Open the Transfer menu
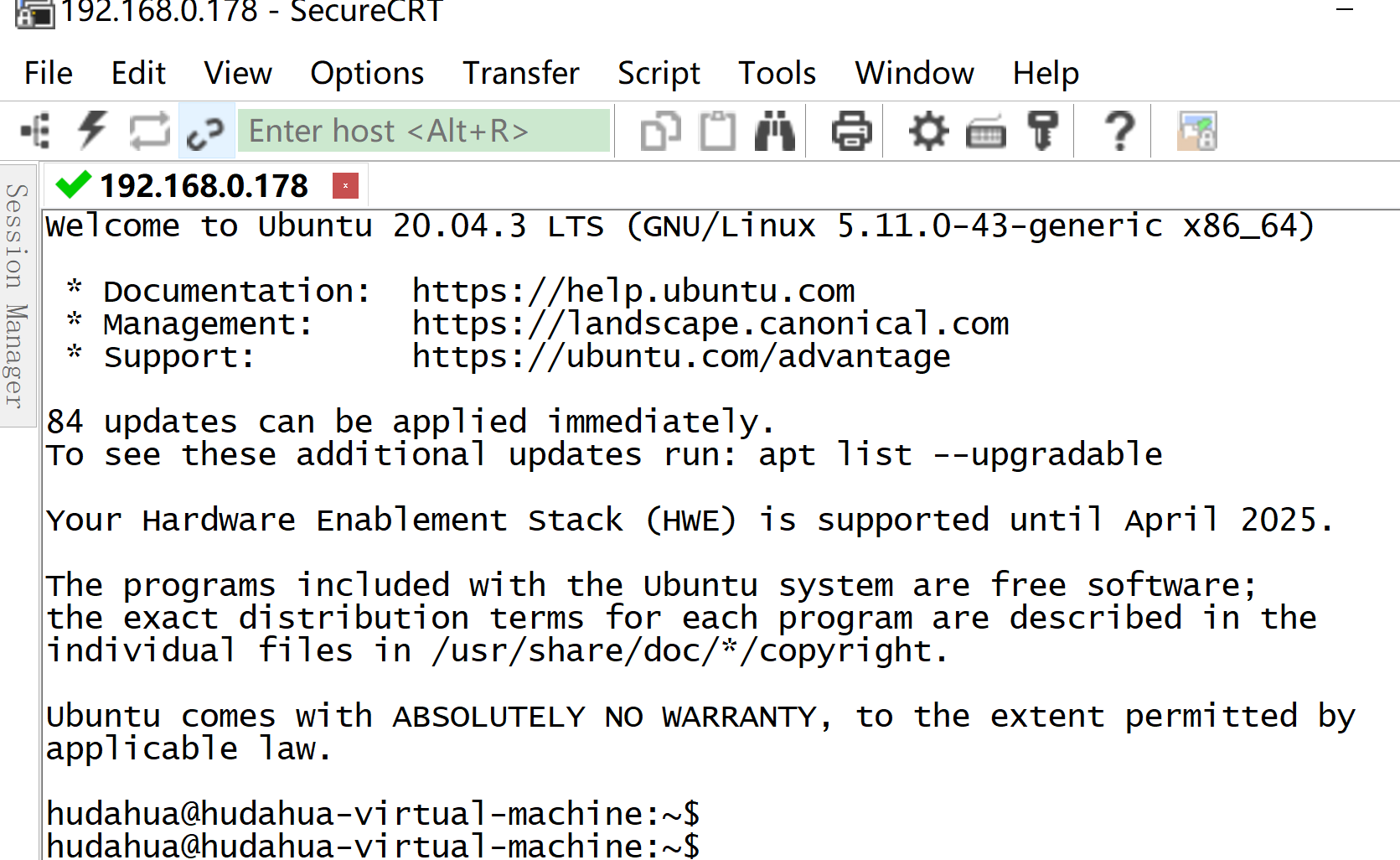 tap(521, 74)
